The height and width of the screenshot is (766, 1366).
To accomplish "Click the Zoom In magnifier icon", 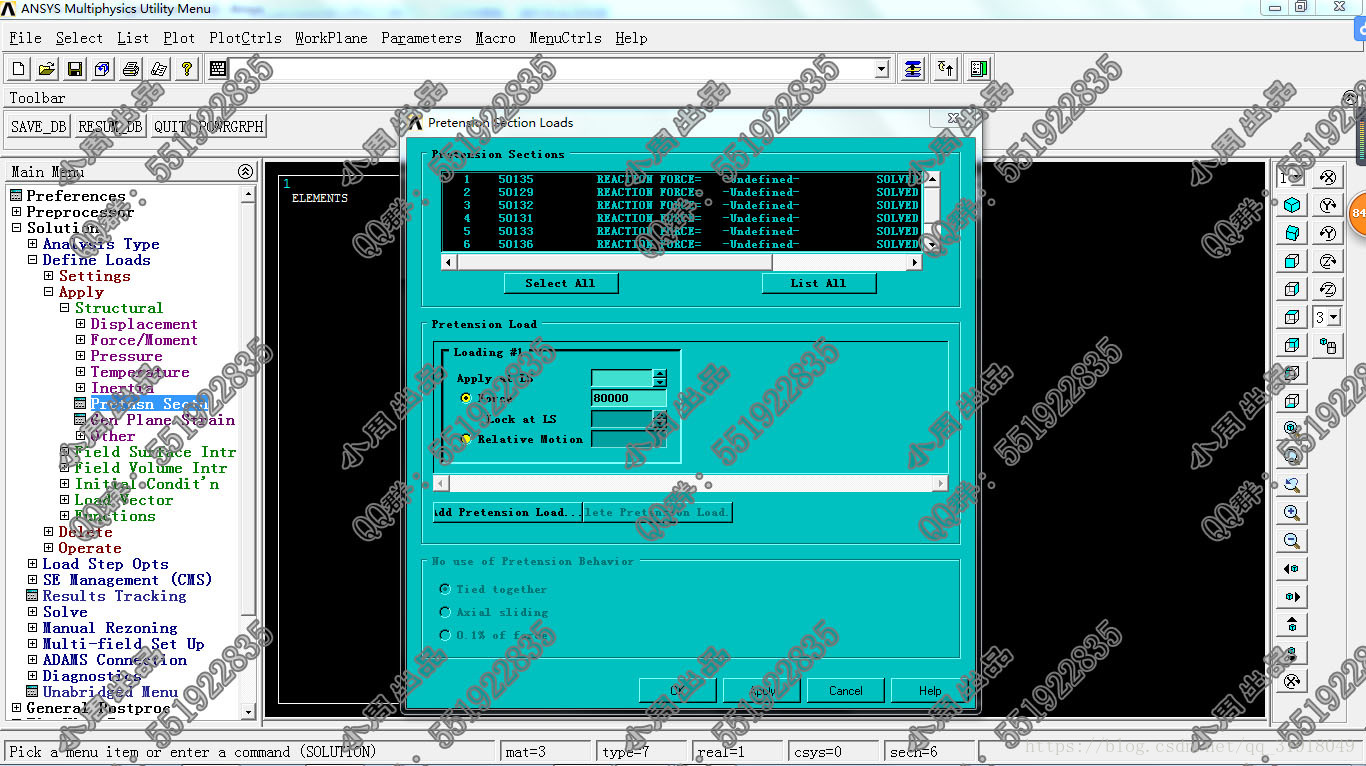I will tap(1292, 513).
